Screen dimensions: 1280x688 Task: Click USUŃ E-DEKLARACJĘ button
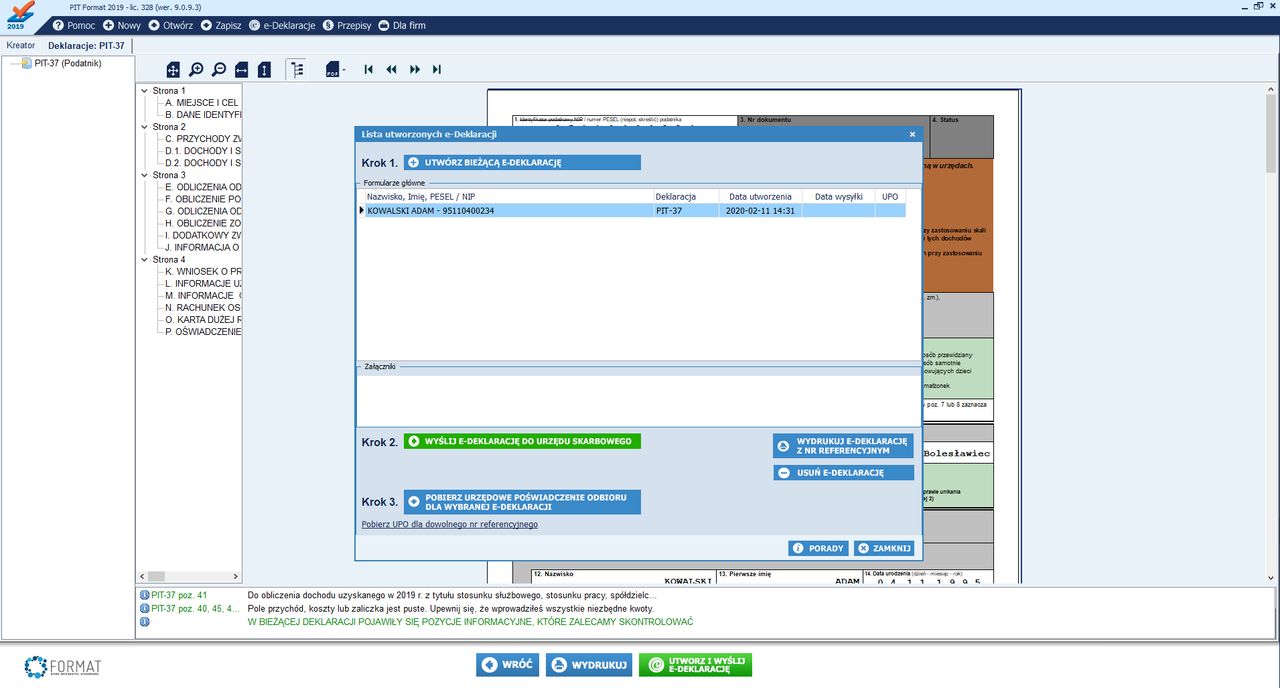pos(843,473)
